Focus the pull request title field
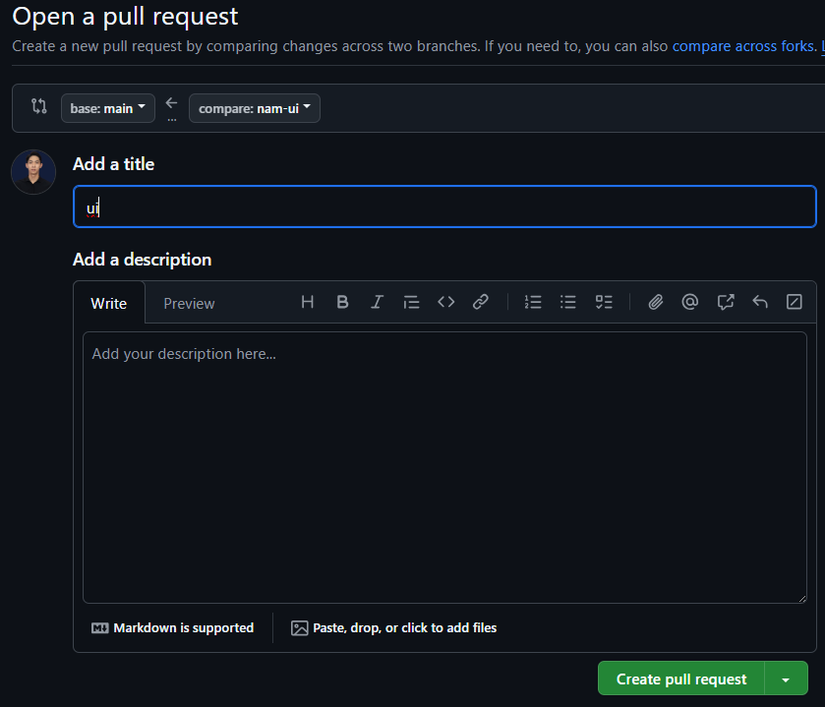Image resolution: width=825 pixels, height=707 pixels. pyautogui.click(x=444, y=207)
